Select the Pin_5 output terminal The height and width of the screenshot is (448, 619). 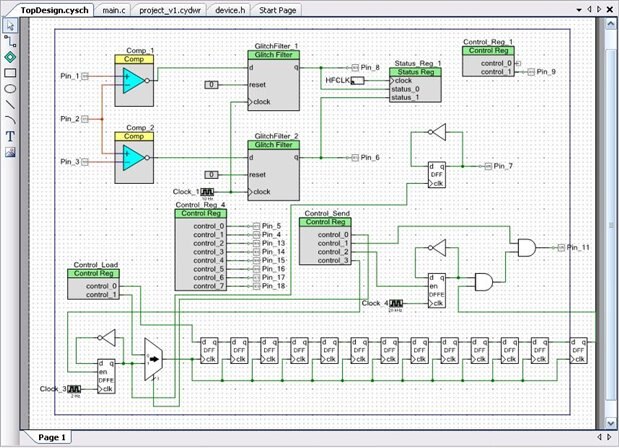coord(257,226)
